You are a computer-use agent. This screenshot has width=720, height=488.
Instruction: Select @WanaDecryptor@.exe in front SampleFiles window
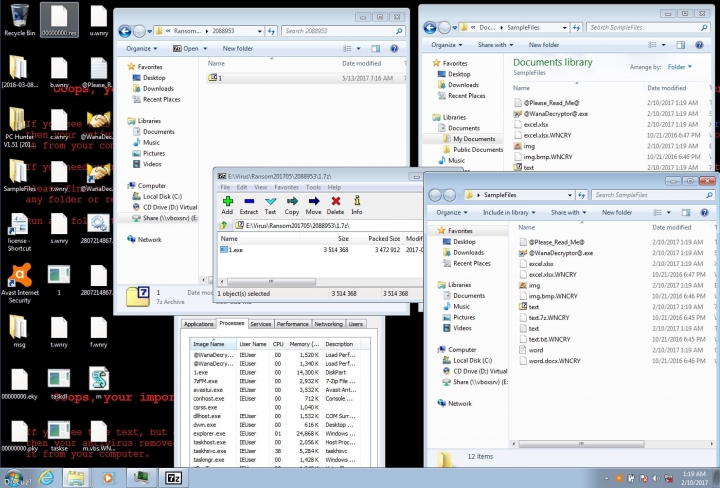pos(561,253)
